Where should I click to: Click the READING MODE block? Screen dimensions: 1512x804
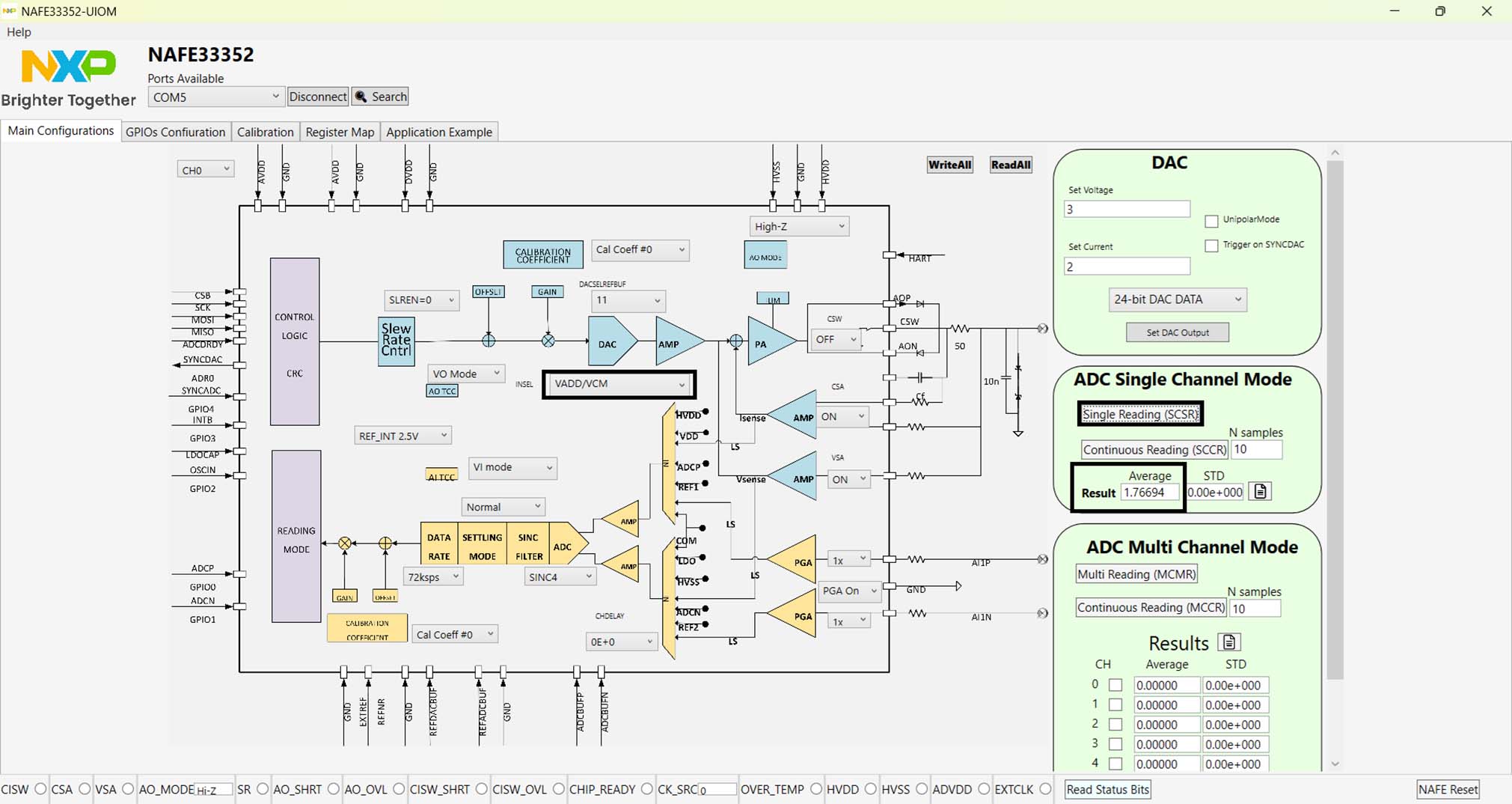pyautogui.click(x=296, y=536)
